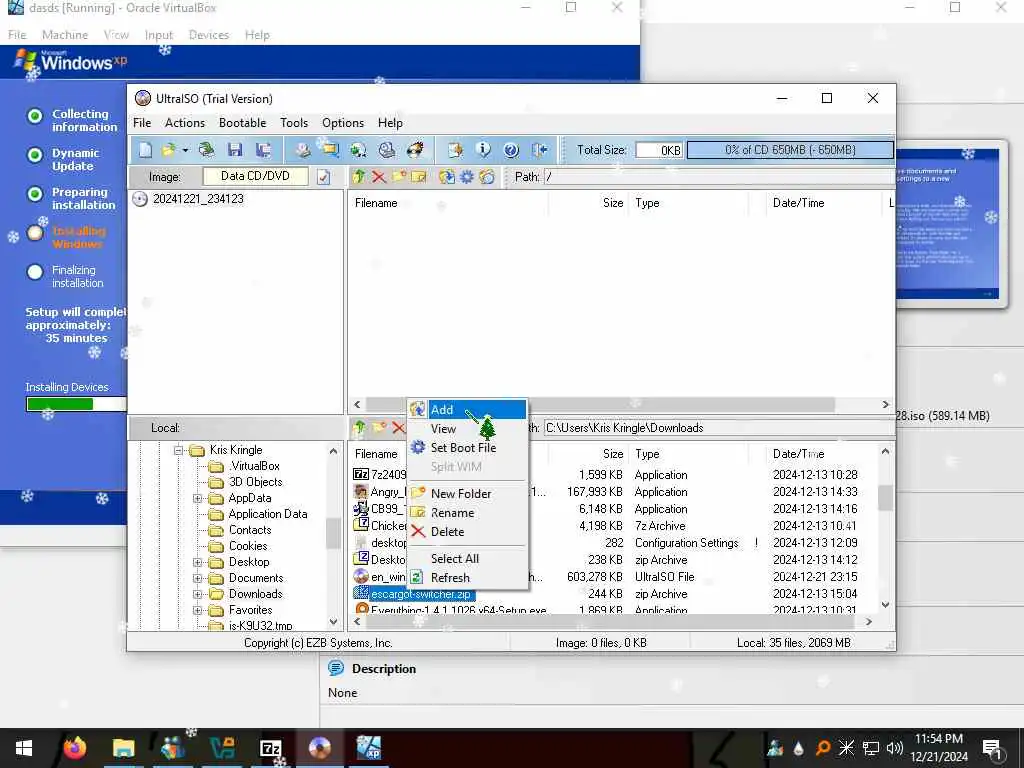Choose View from the context menu

467,429
